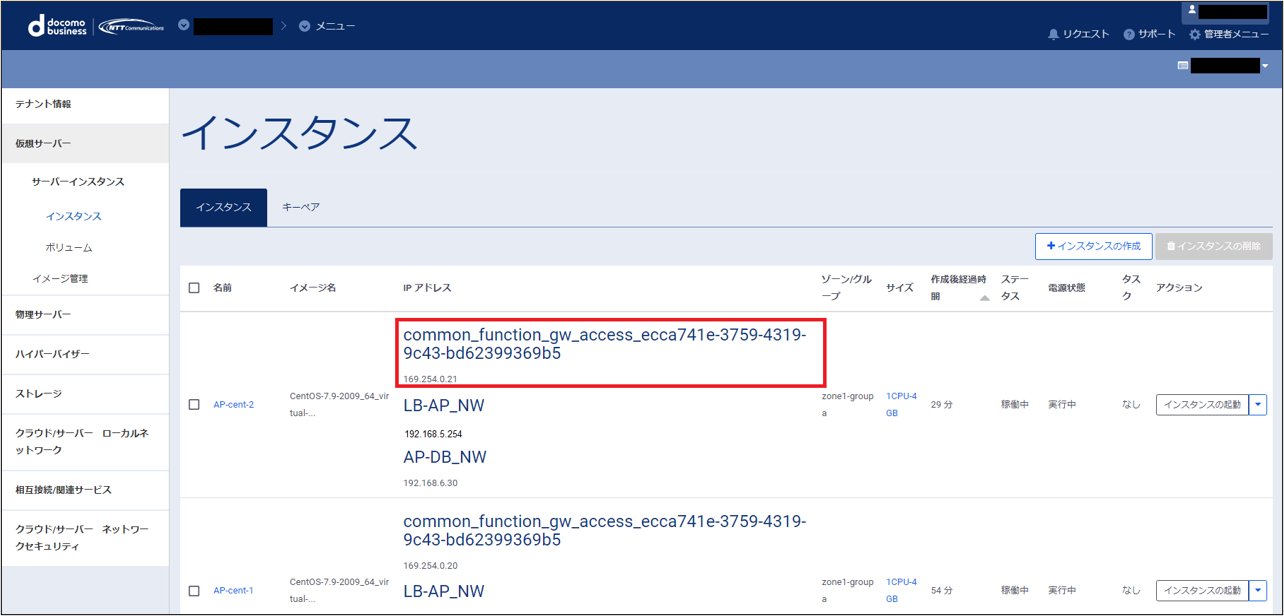The height and width of the screenshot is (616, 1284).
Task: Click the circular arrow icon before メニュー
Action: click(x=304, y=26)
